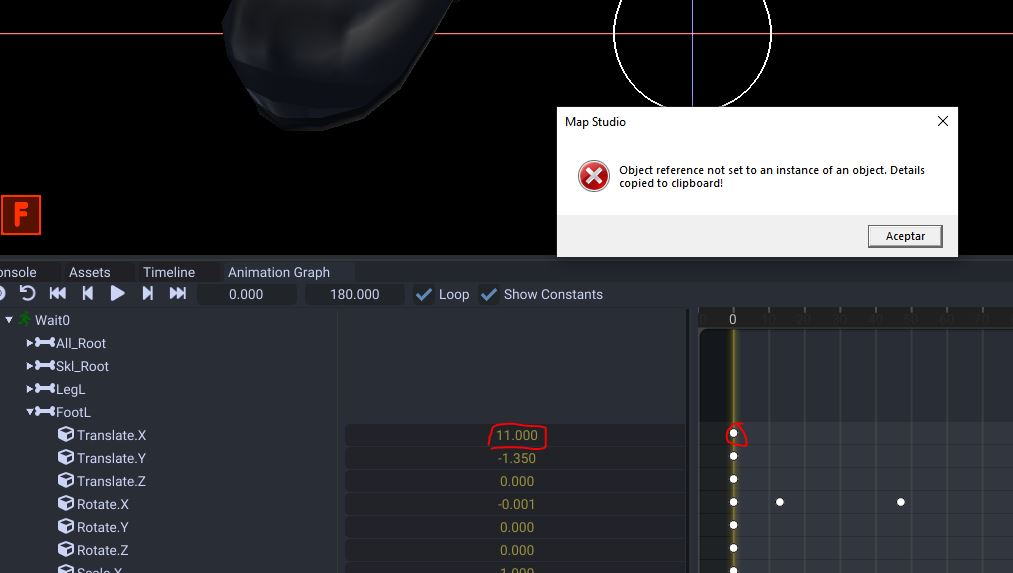Click the Map Studio dialog title
Screen dimensions: 1013x573
[x=595, y=121]
